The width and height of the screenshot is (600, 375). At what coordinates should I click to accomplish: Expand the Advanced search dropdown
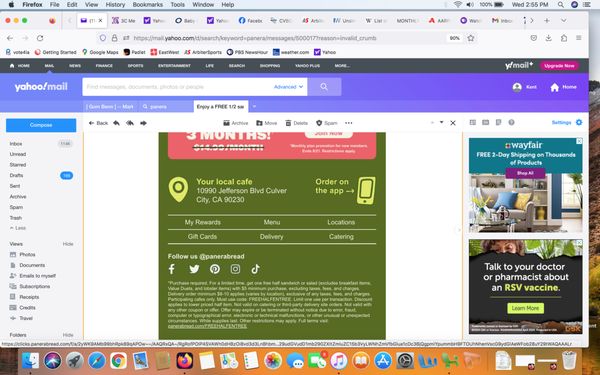pos(288,87)
